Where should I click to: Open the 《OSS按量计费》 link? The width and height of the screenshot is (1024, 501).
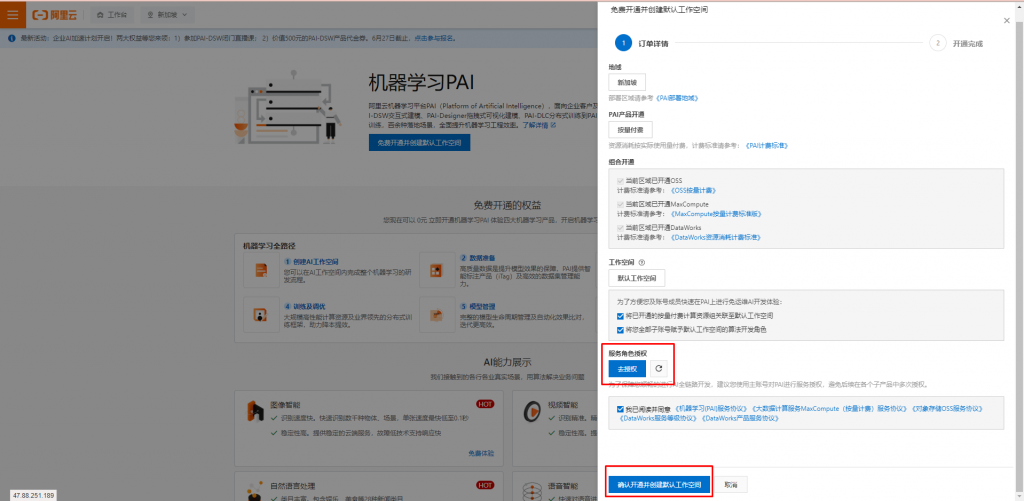pyautogui.click(x=694, y=190)
